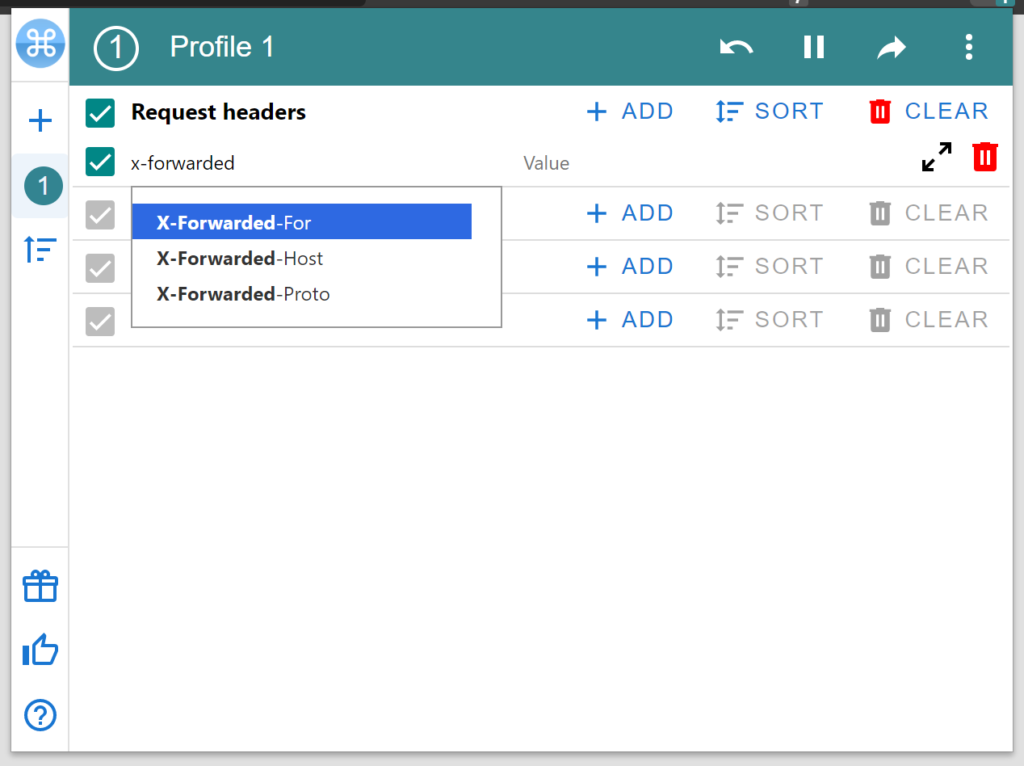Open the sort profiles icon in sidebar

click(40, 249)
